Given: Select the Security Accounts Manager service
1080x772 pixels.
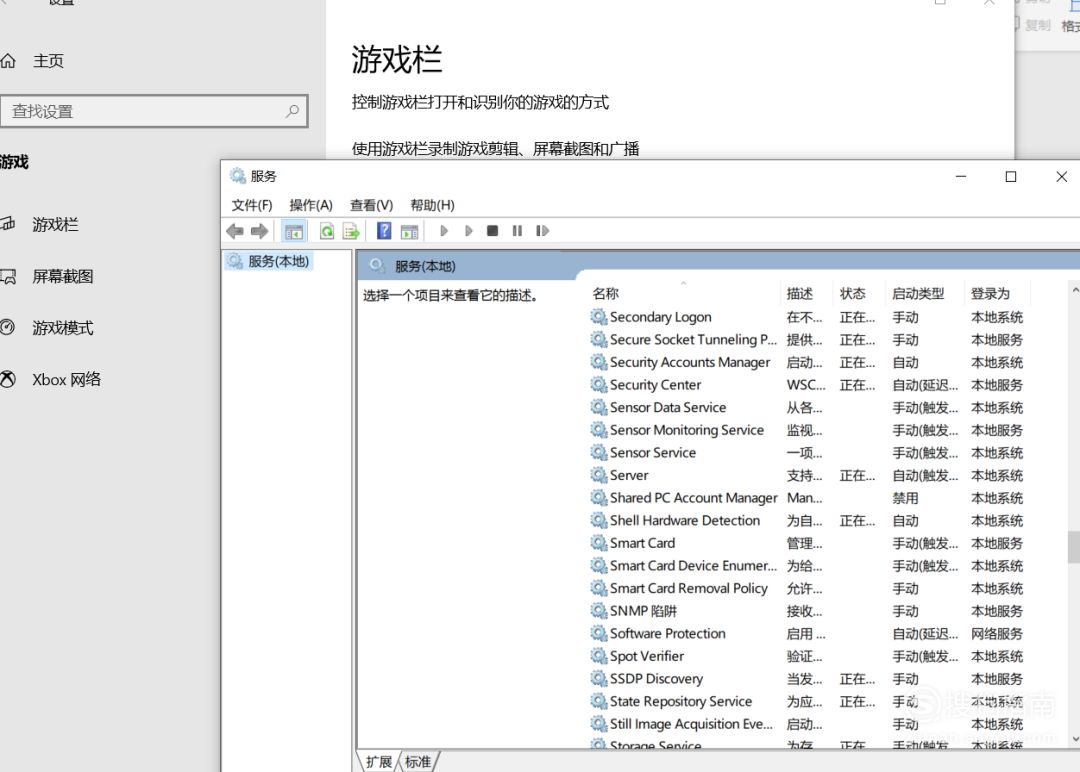Looking at the screenshot, I should pos(689,362).
